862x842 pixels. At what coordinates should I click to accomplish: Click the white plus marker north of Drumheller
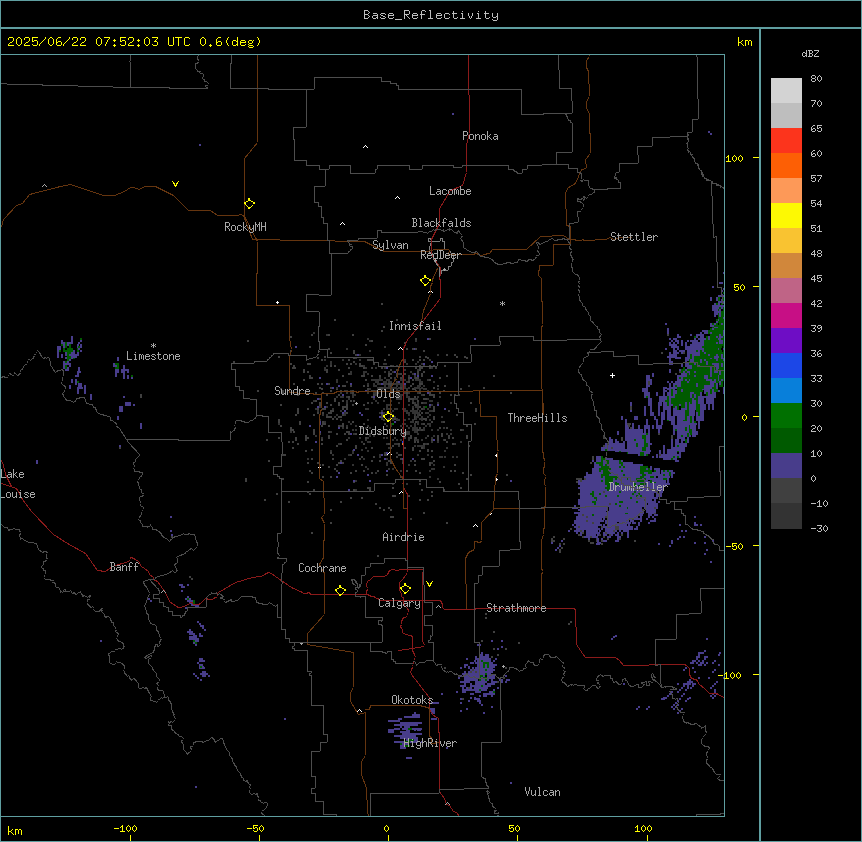(612, 375)
